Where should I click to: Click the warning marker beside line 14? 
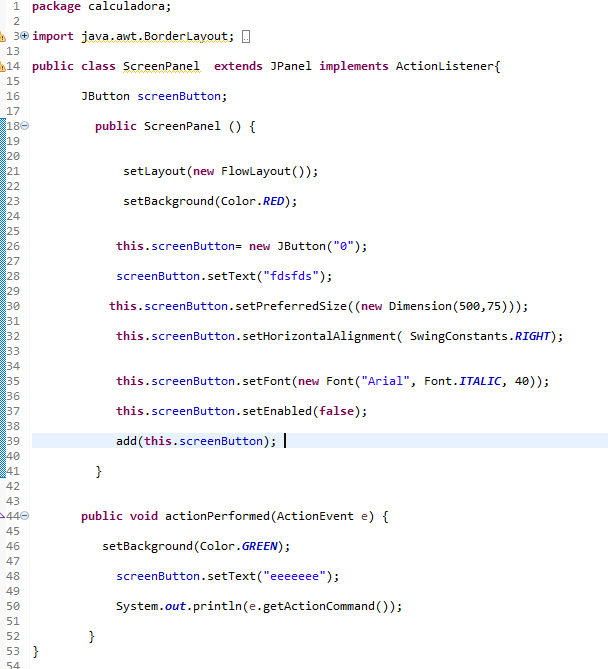[x=3, y=67]
